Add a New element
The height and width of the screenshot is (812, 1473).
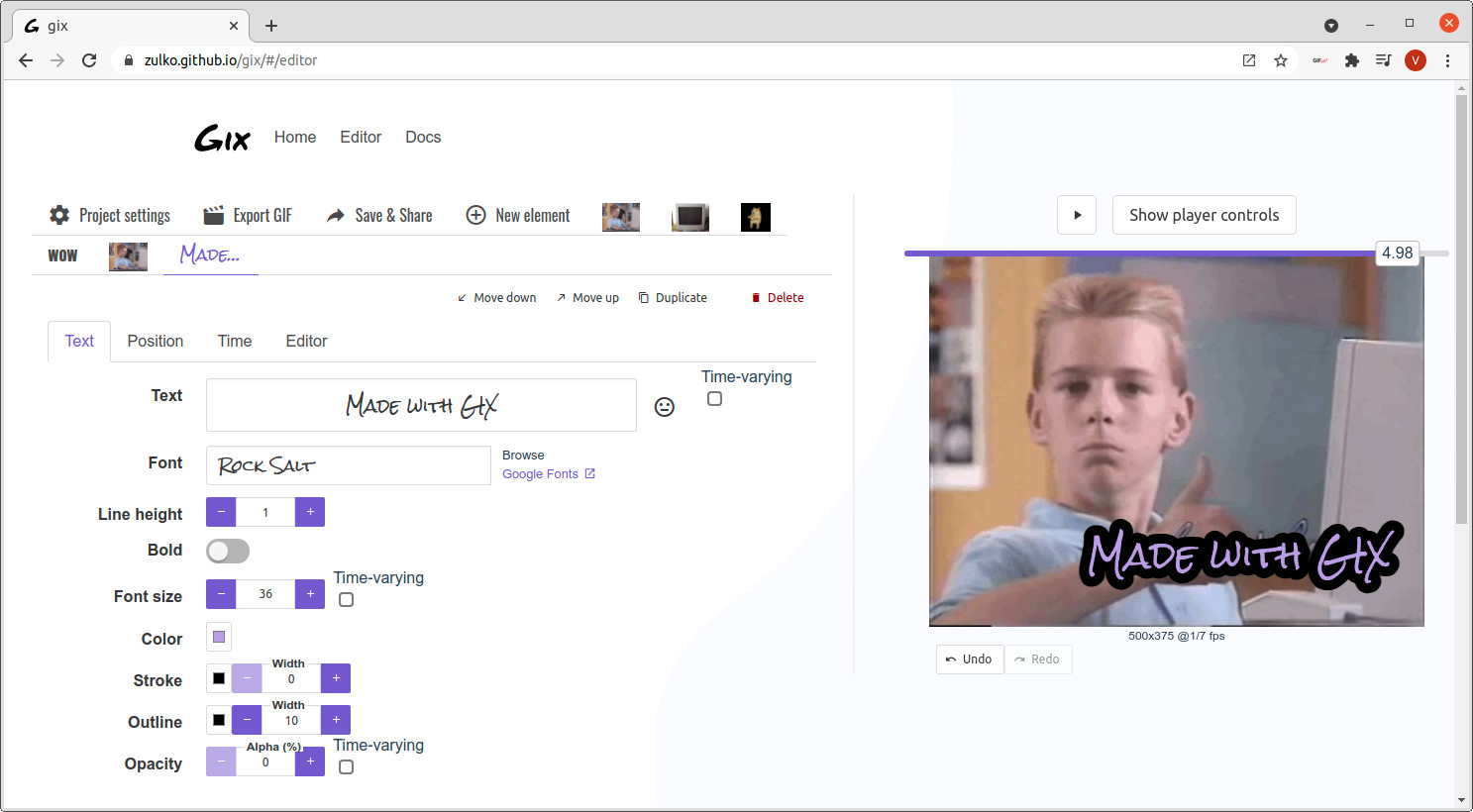(x=518, y=215)
